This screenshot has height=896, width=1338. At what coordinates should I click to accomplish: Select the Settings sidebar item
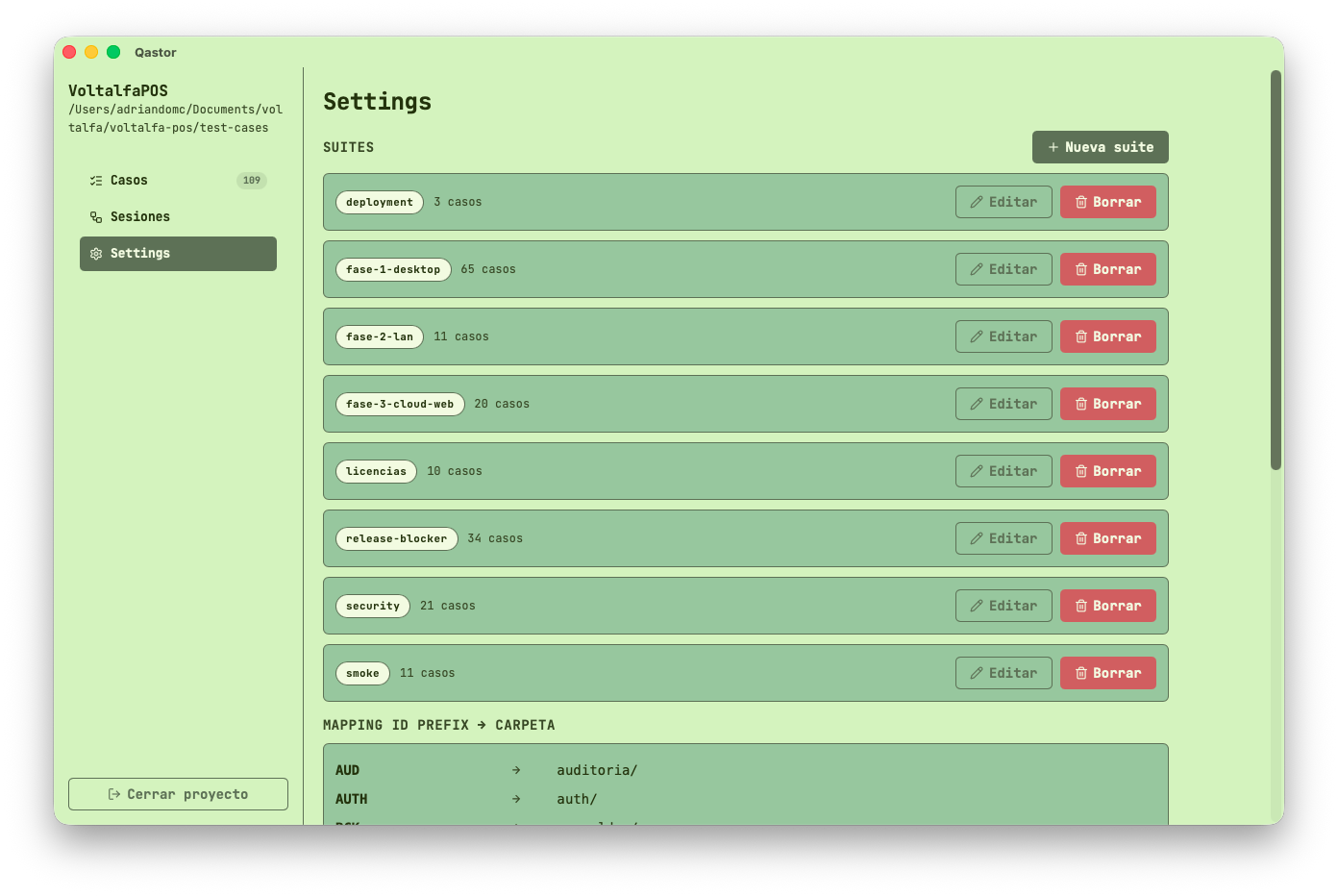click(x=178, y=254)
